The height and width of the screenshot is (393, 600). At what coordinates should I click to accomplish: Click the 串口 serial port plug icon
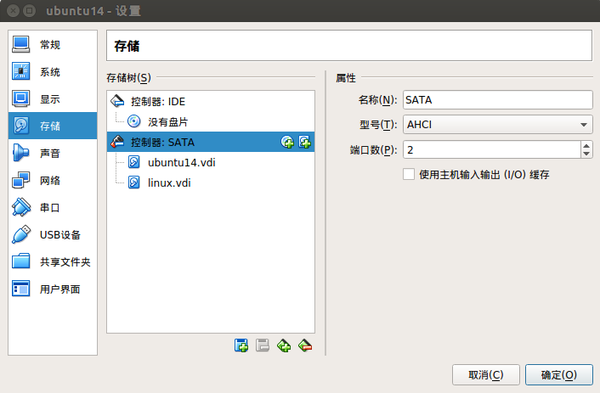(x=21, y=207)
